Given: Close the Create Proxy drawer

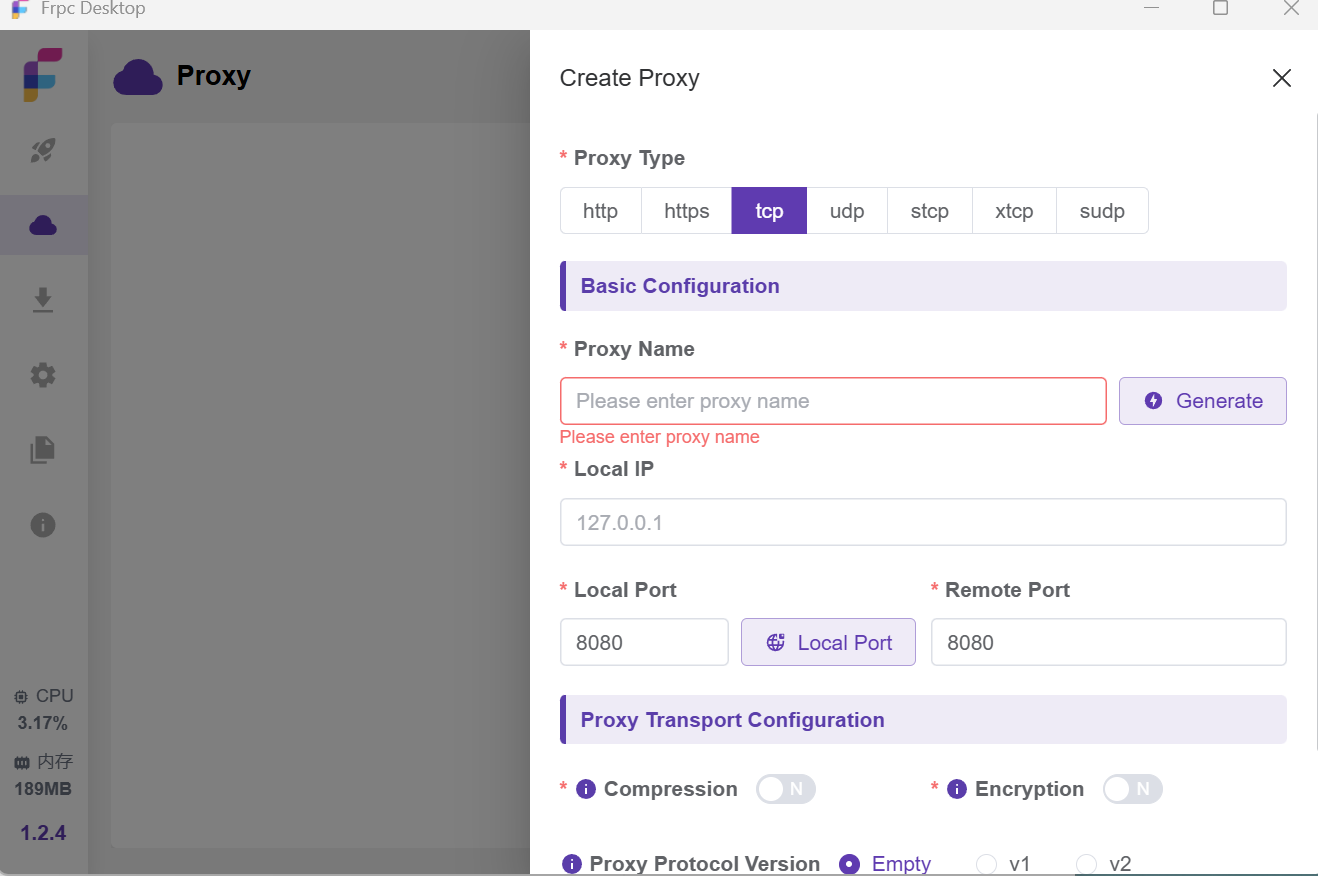Looking at the screenshot, I should coord(1281,78).
